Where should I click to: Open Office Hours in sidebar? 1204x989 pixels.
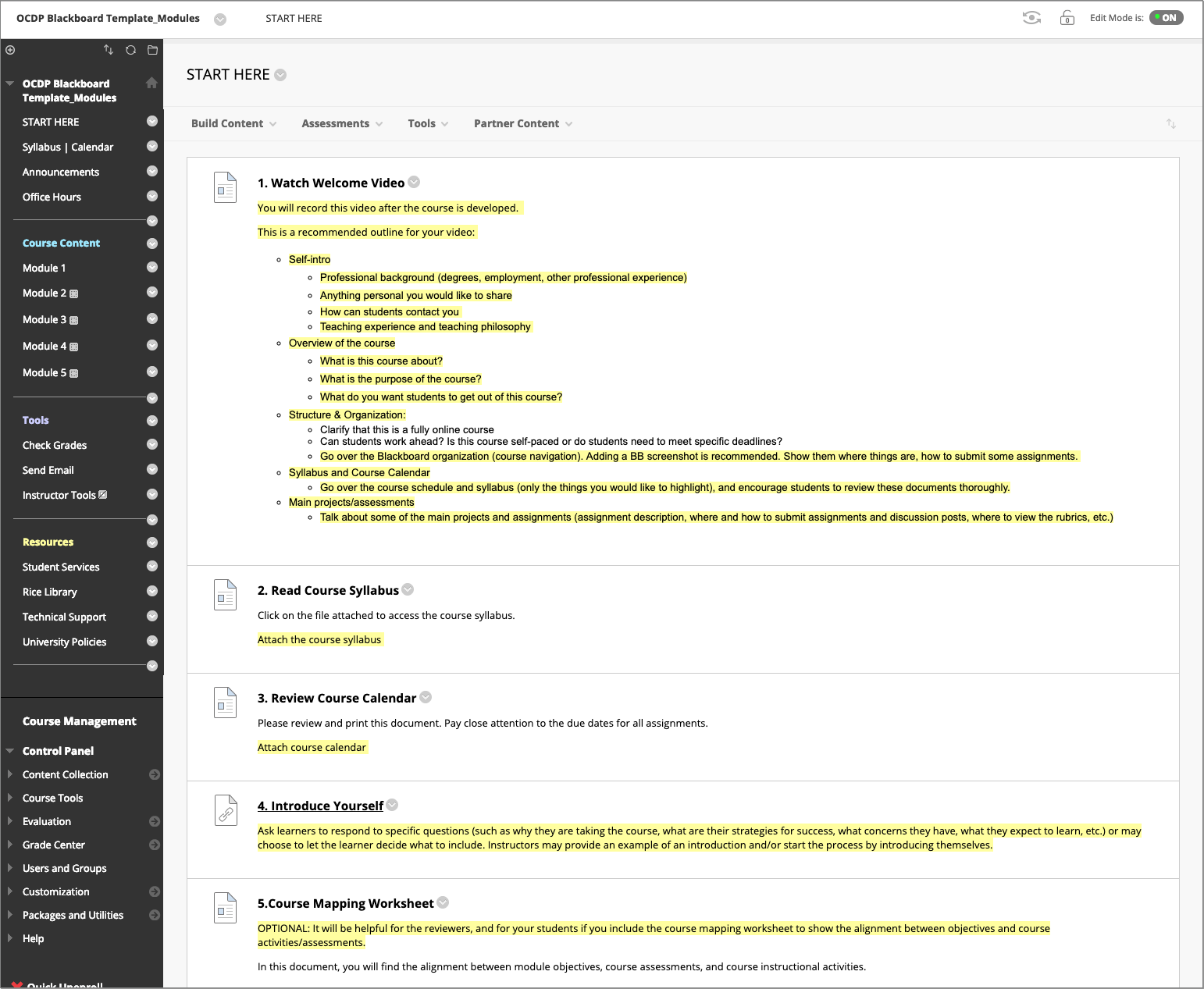point(52,197)
